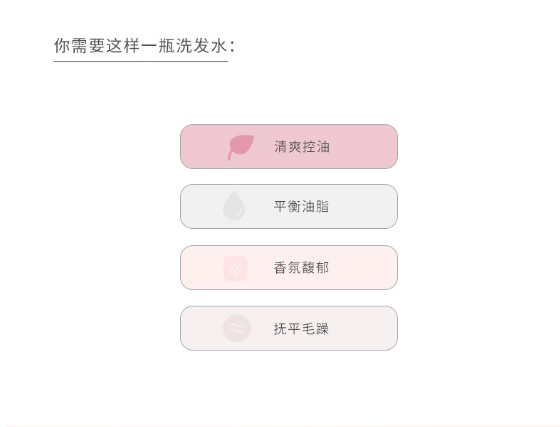The height and width of the screenshot is (427, 560).
Task: Toggle the grey oil-balance option on
Action: coord(289,206)
